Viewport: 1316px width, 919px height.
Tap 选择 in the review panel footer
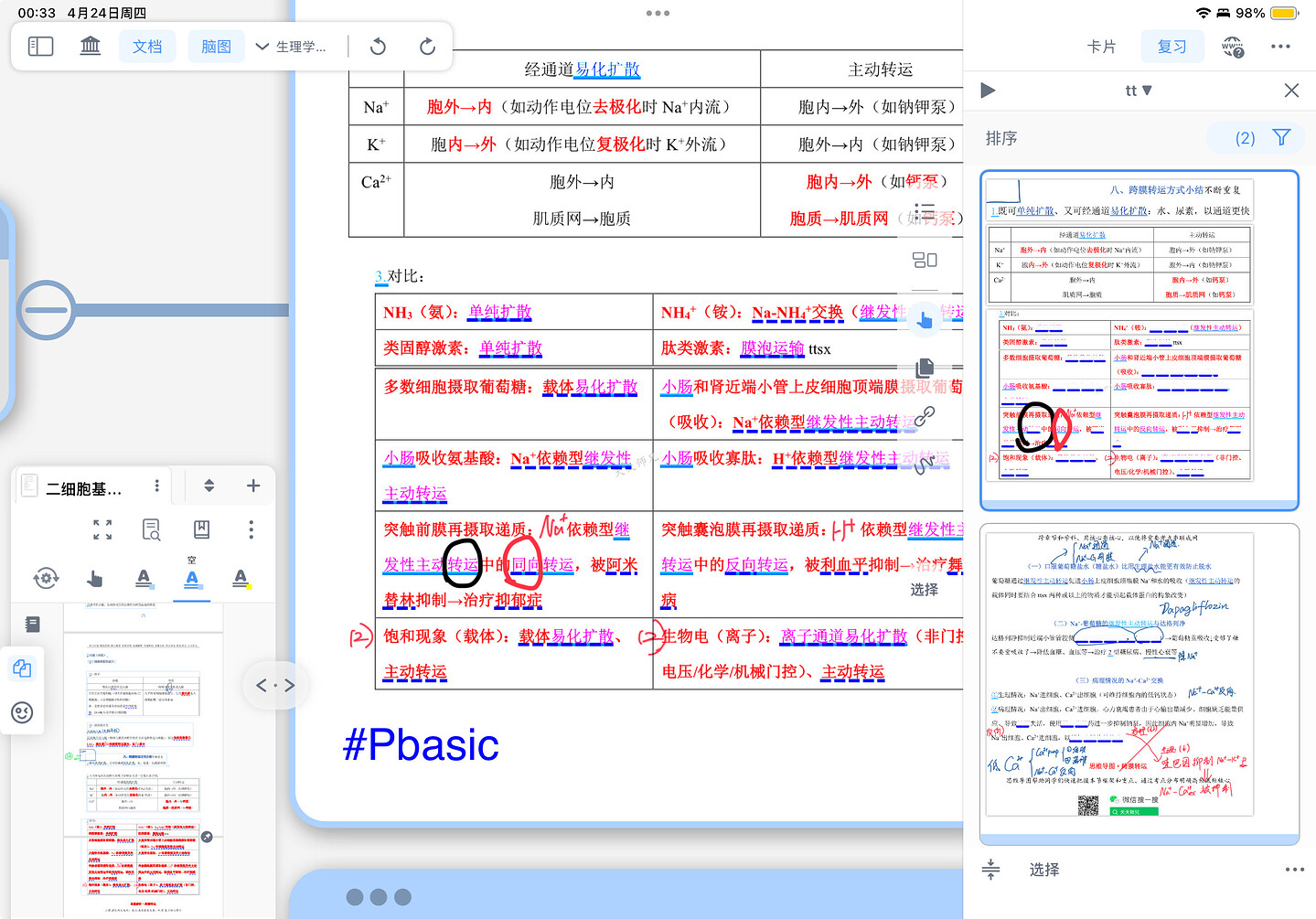[1044, 870]
